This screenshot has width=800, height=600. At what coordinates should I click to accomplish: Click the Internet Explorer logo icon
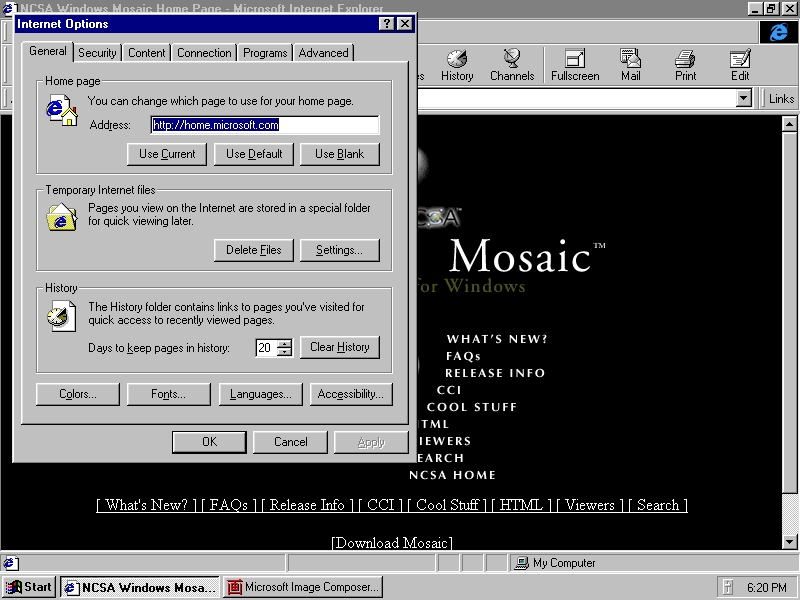(x=778, y=32)
